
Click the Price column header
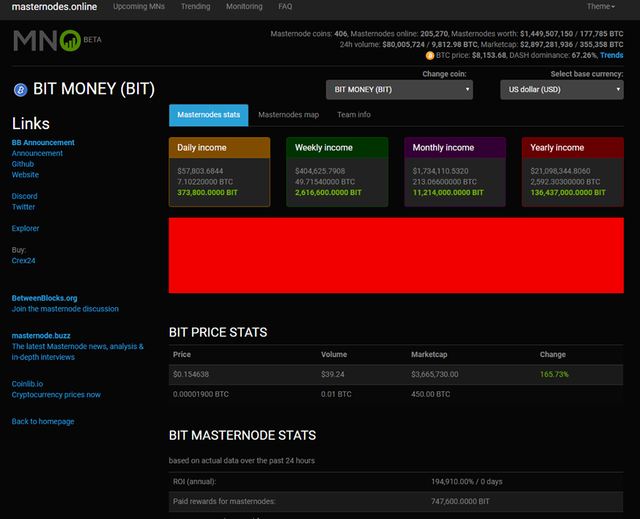click(182, 355)
